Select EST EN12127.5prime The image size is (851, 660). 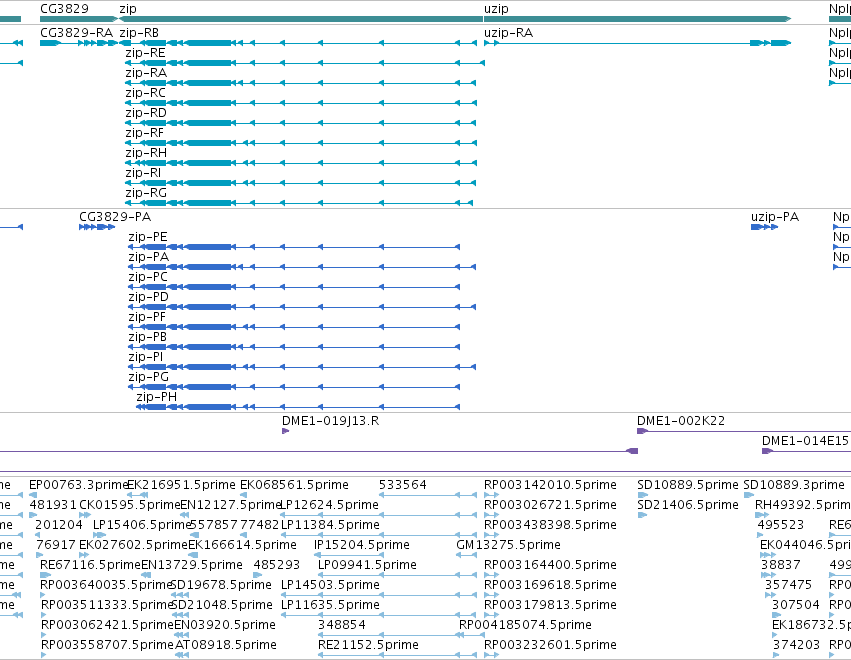point(231,505)
